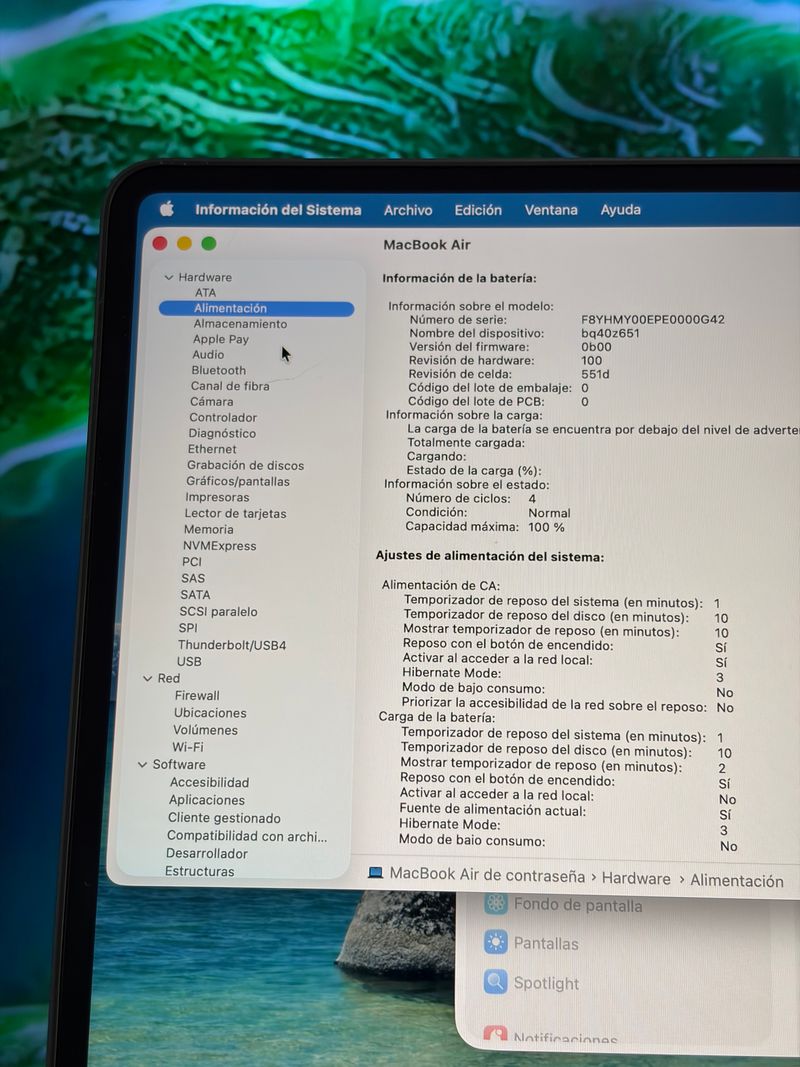Click the laptop icon in path bar
The height and width of the screenshot is (1067, 800).
point(376,872)
